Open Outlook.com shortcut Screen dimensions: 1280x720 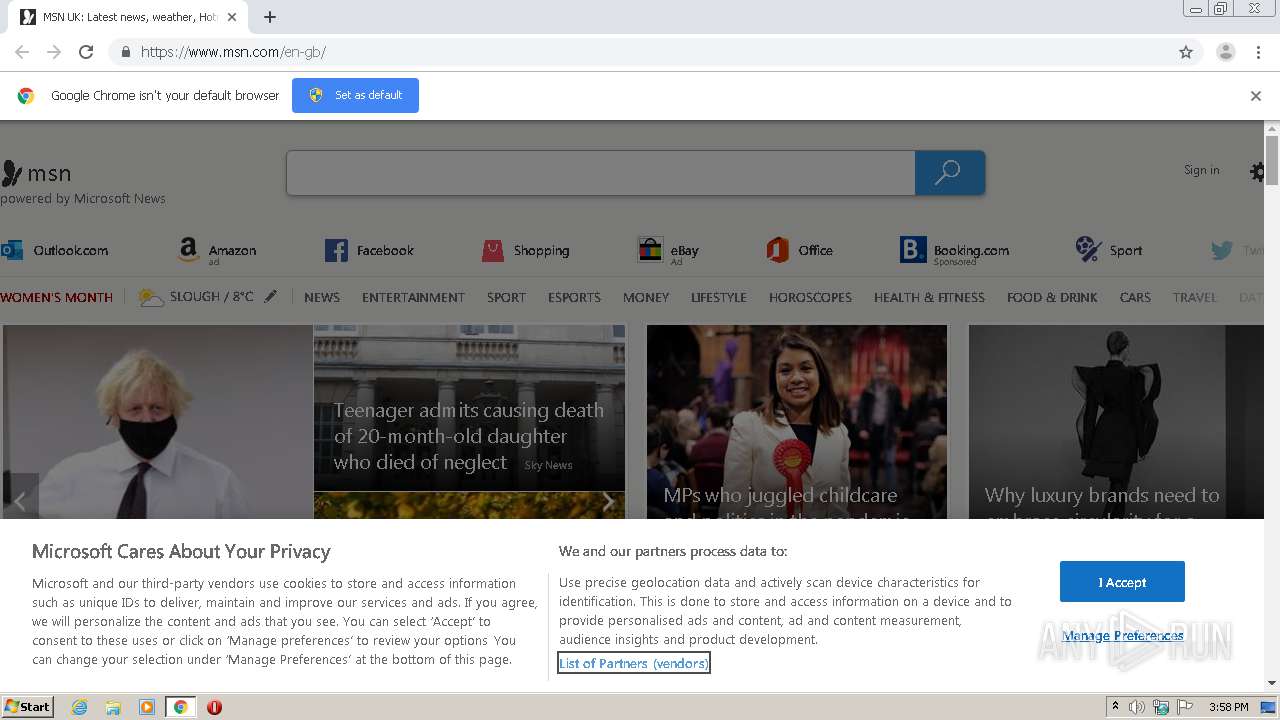coord(54,250)
